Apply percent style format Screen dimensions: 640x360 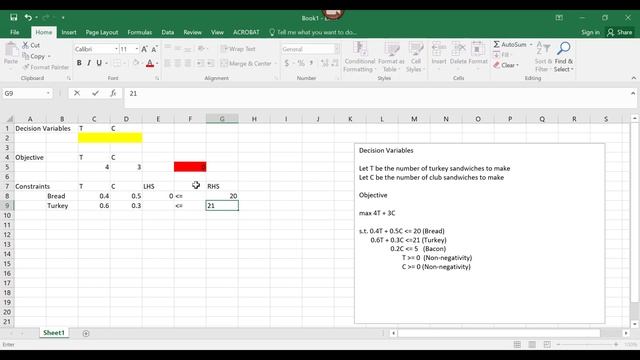(301, 63)
